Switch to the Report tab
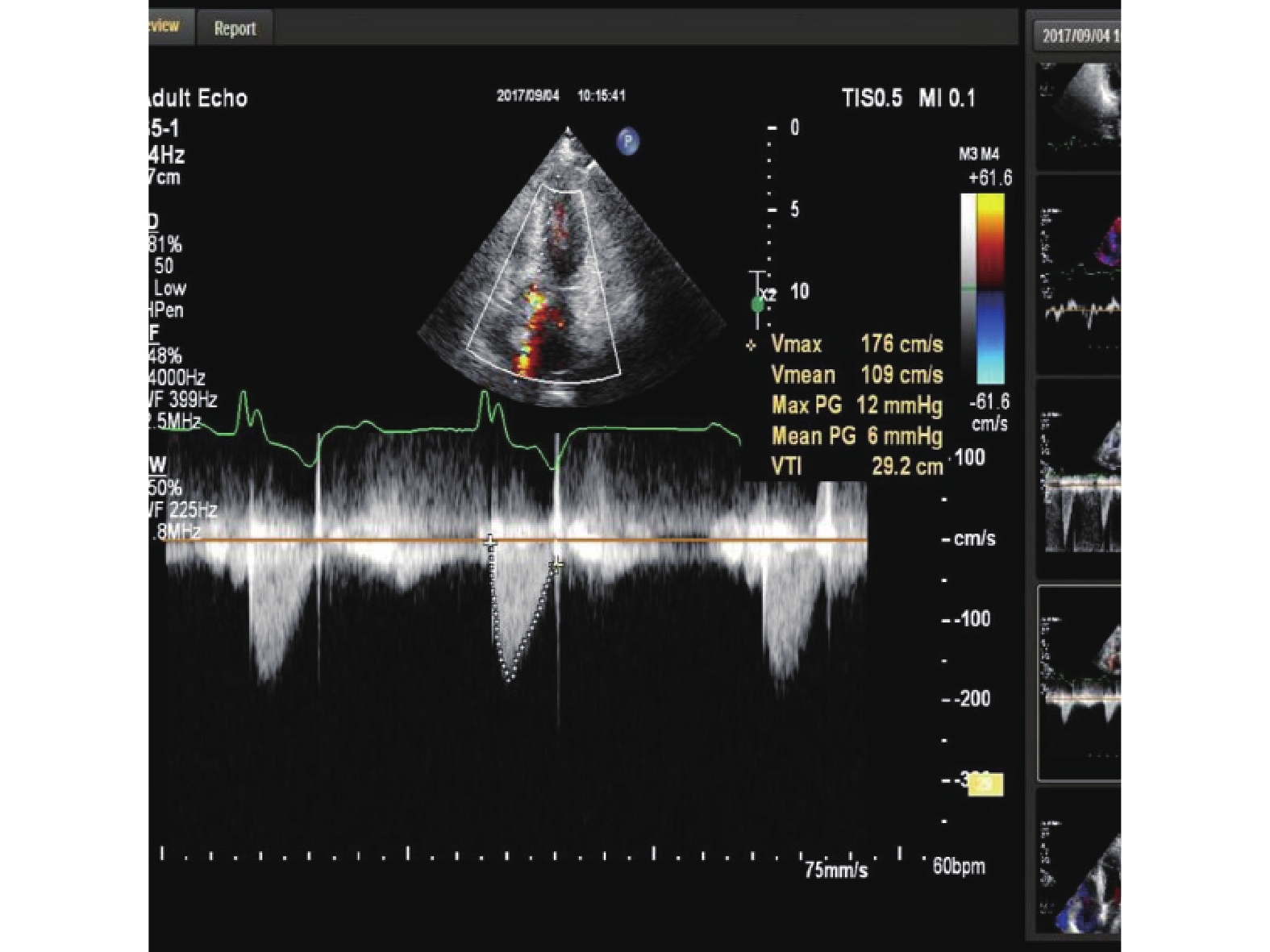The width and height of the screenshot is (1270, 952). click(x=235, y=28)
